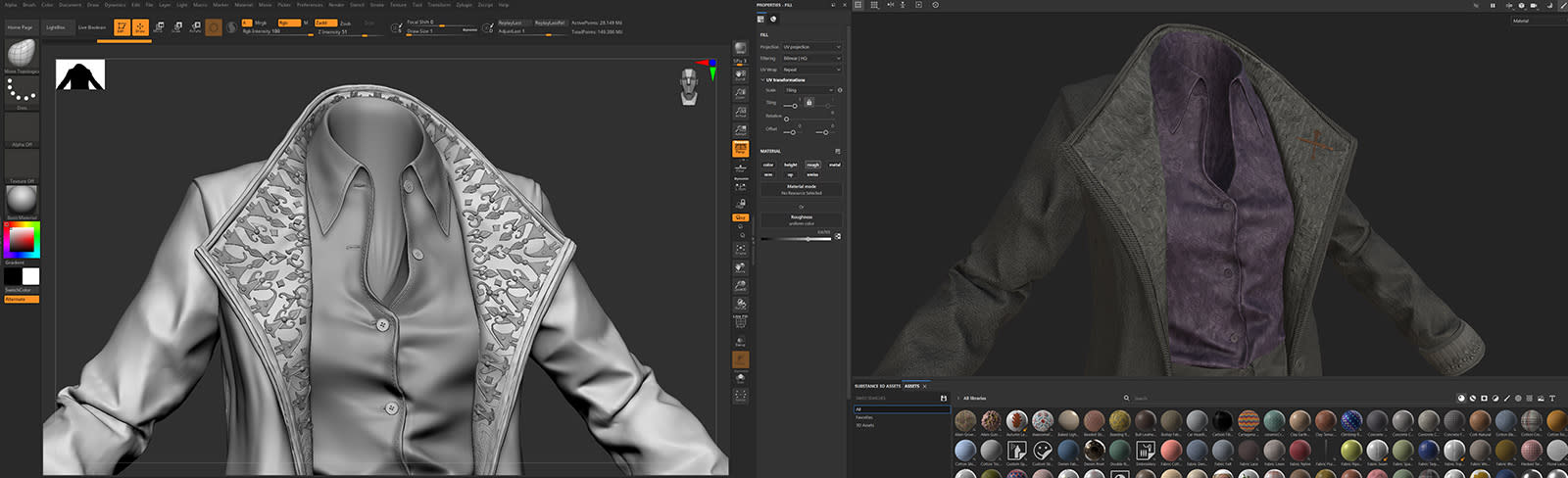
Task: Select the Dots stroke type icon
Action: [22, 91]
